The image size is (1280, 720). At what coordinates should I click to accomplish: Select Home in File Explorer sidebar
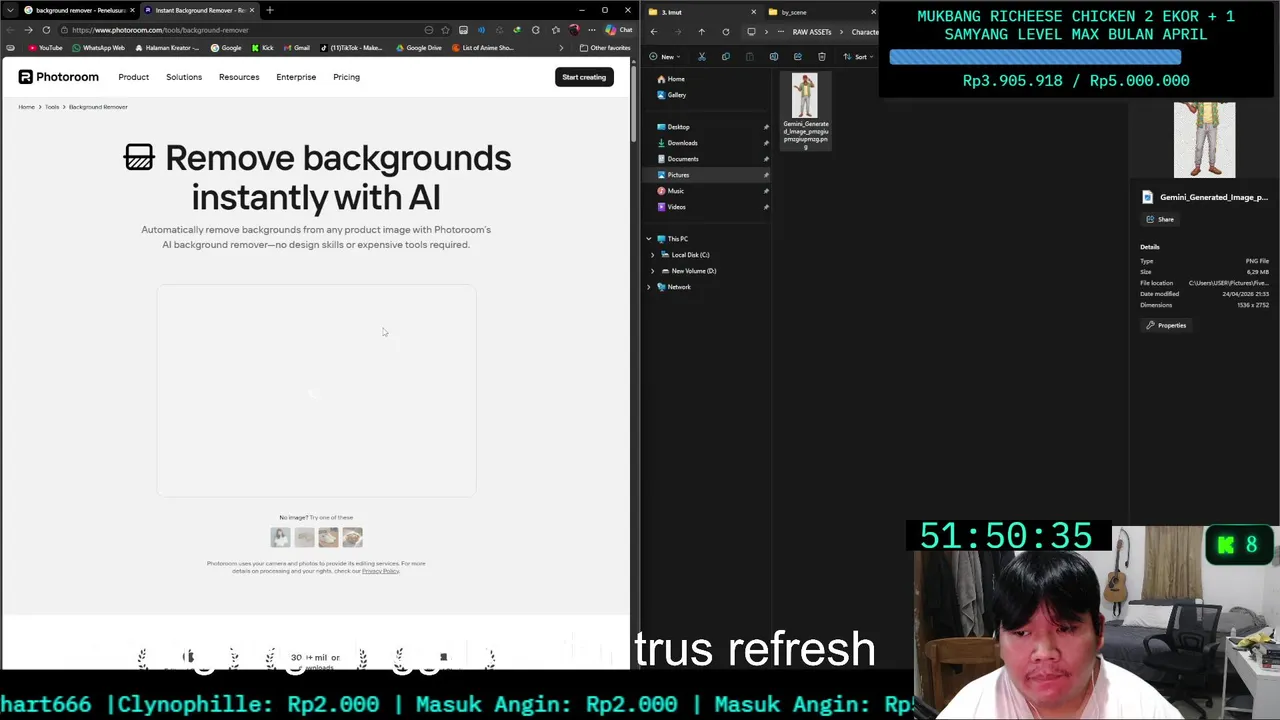point(676,79)
